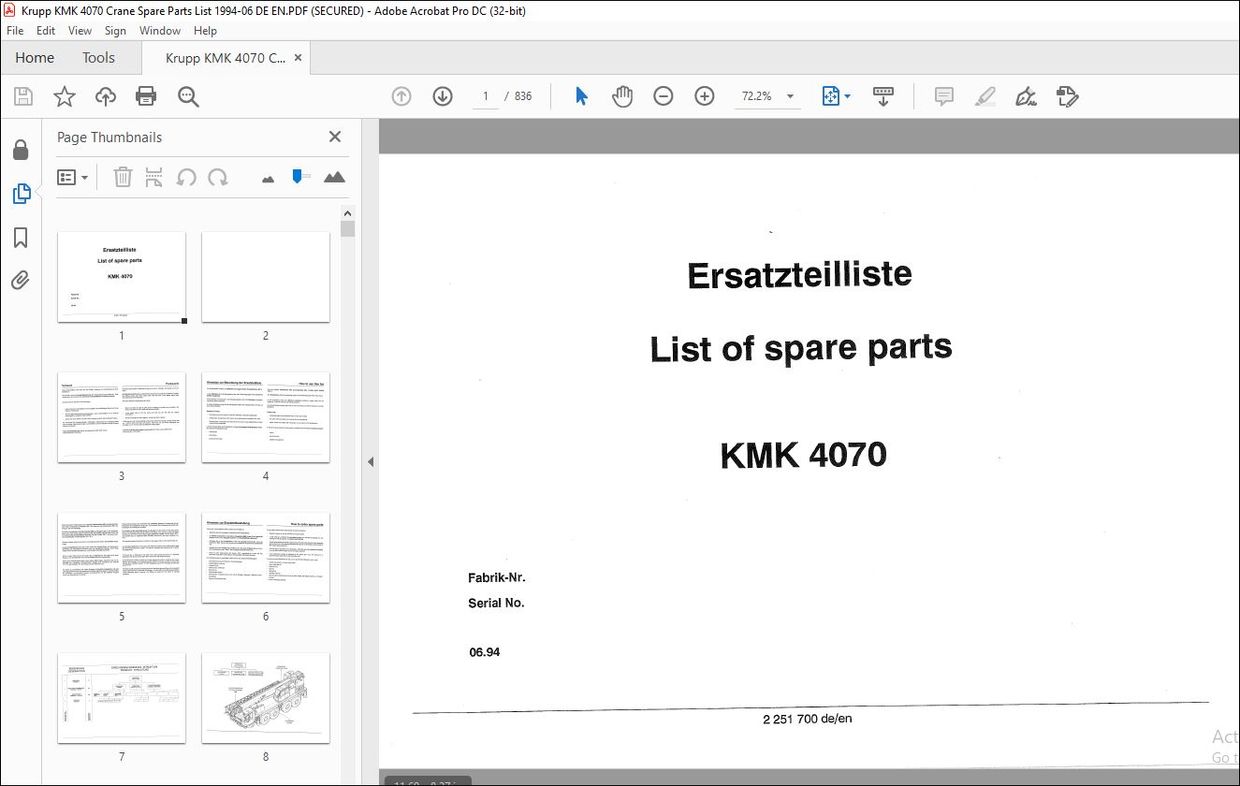Screen dimensions: 1240x786
Task: Open the zoom level dropdown
Action: 789,95
